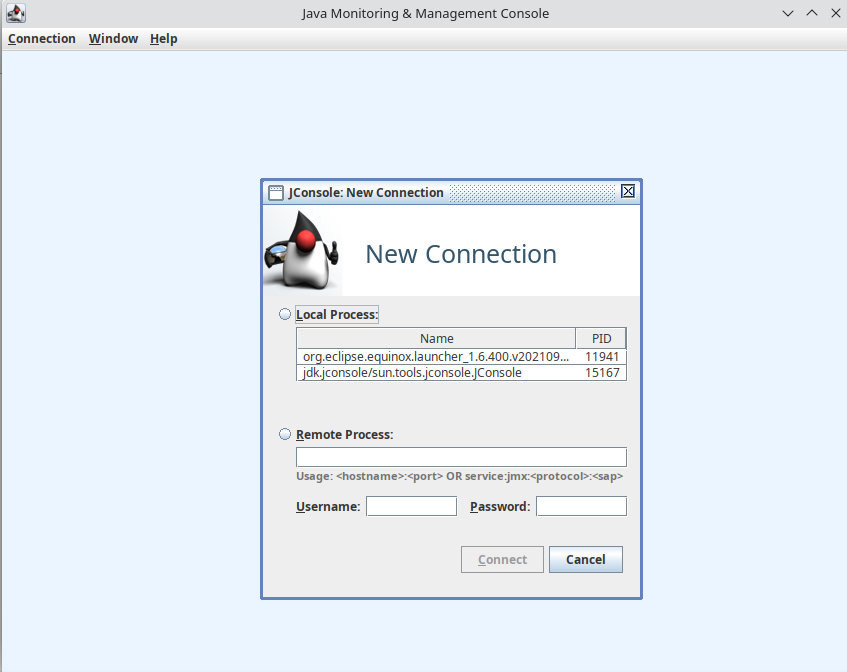This screenshot has width=847, height=672.
Task: Click the Name column header
Action: tap(436, 339)
